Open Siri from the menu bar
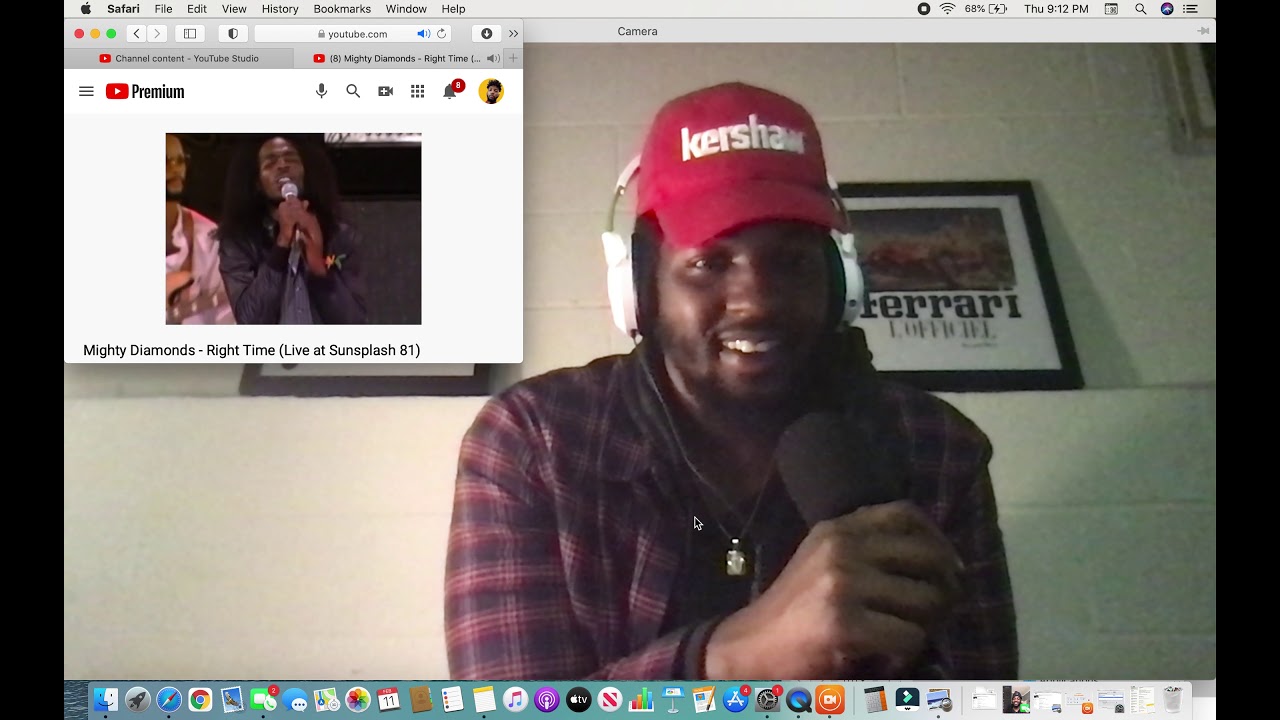 tap(1167, 9)
